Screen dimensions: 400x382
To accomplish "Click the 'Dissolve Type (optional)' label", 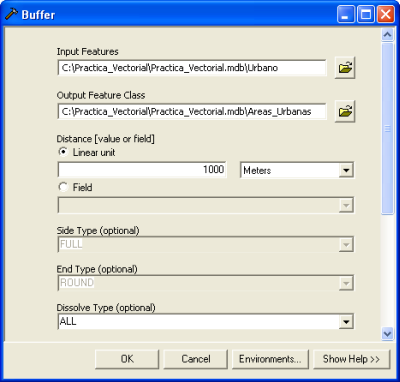I will click(x=106, y=308).
